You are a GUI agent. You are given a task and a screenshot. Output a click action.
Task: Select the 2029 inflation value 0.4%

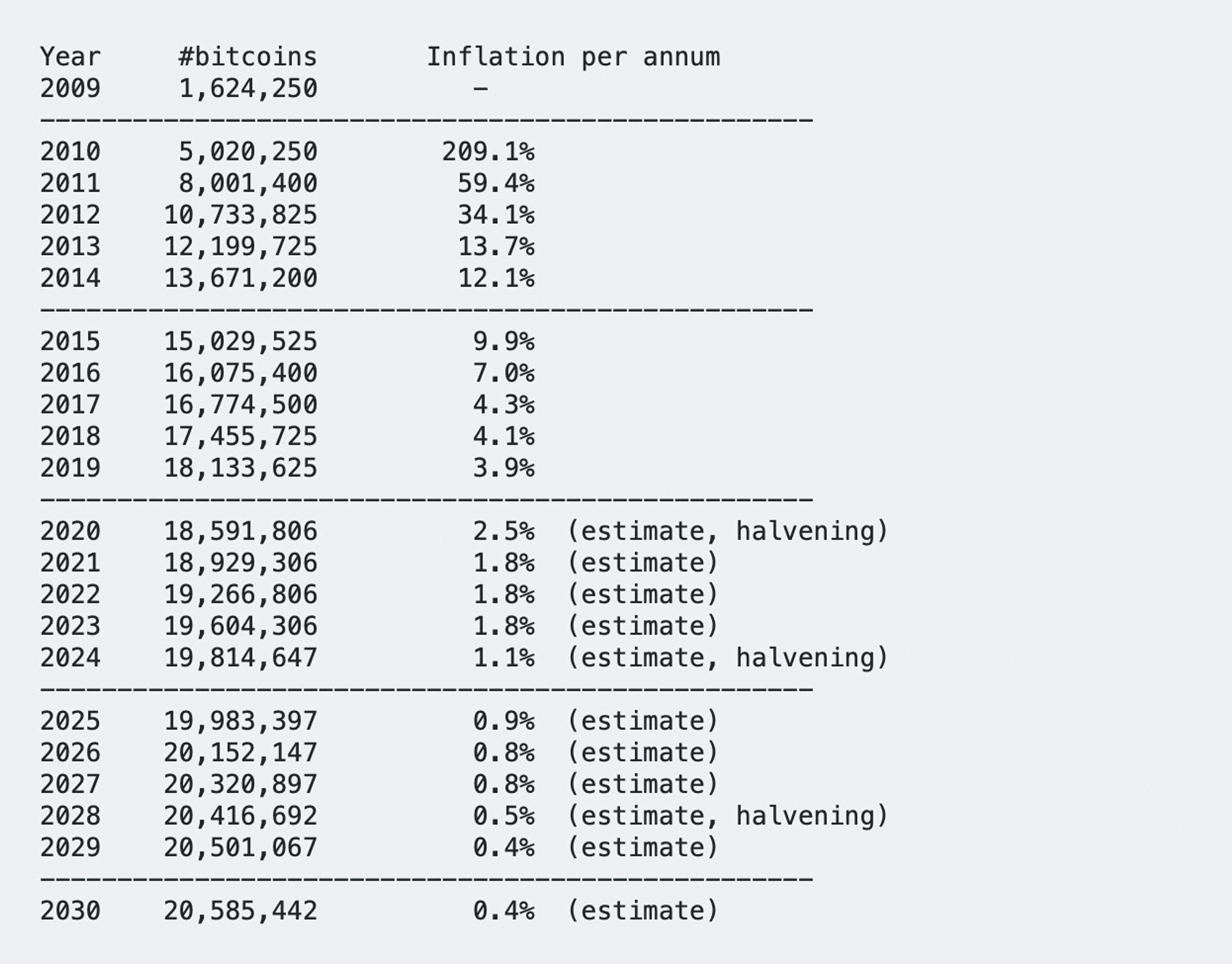click(x=504, y=847)
